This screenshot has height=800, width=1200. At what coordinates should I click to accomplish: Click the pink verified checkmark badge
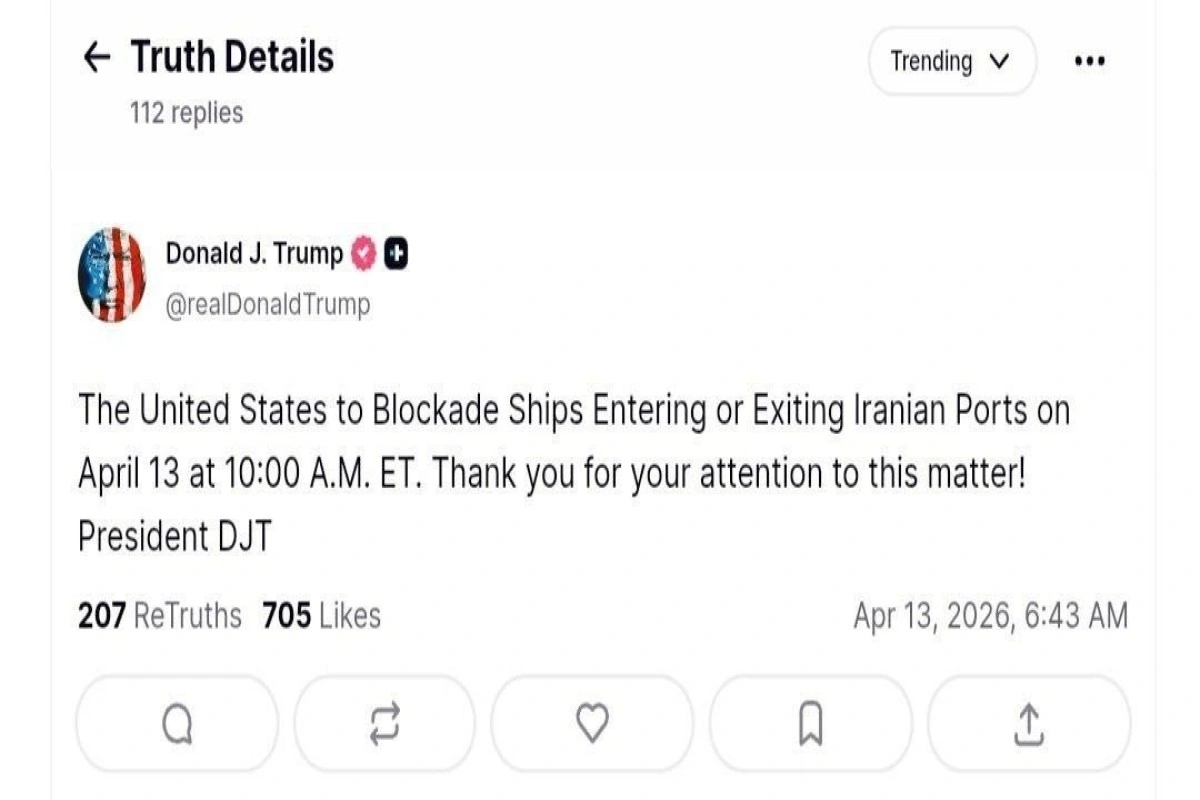point(364,255)
